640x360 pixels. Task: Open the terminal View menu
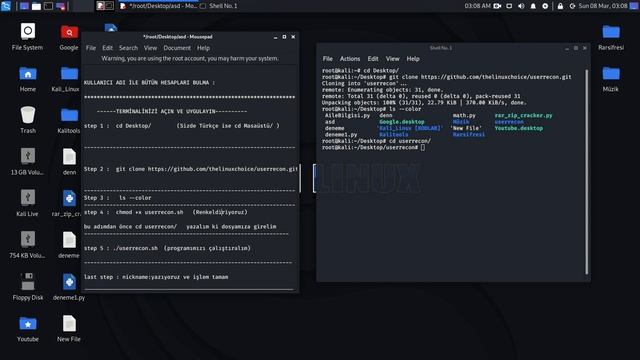(x=393, y=59)
